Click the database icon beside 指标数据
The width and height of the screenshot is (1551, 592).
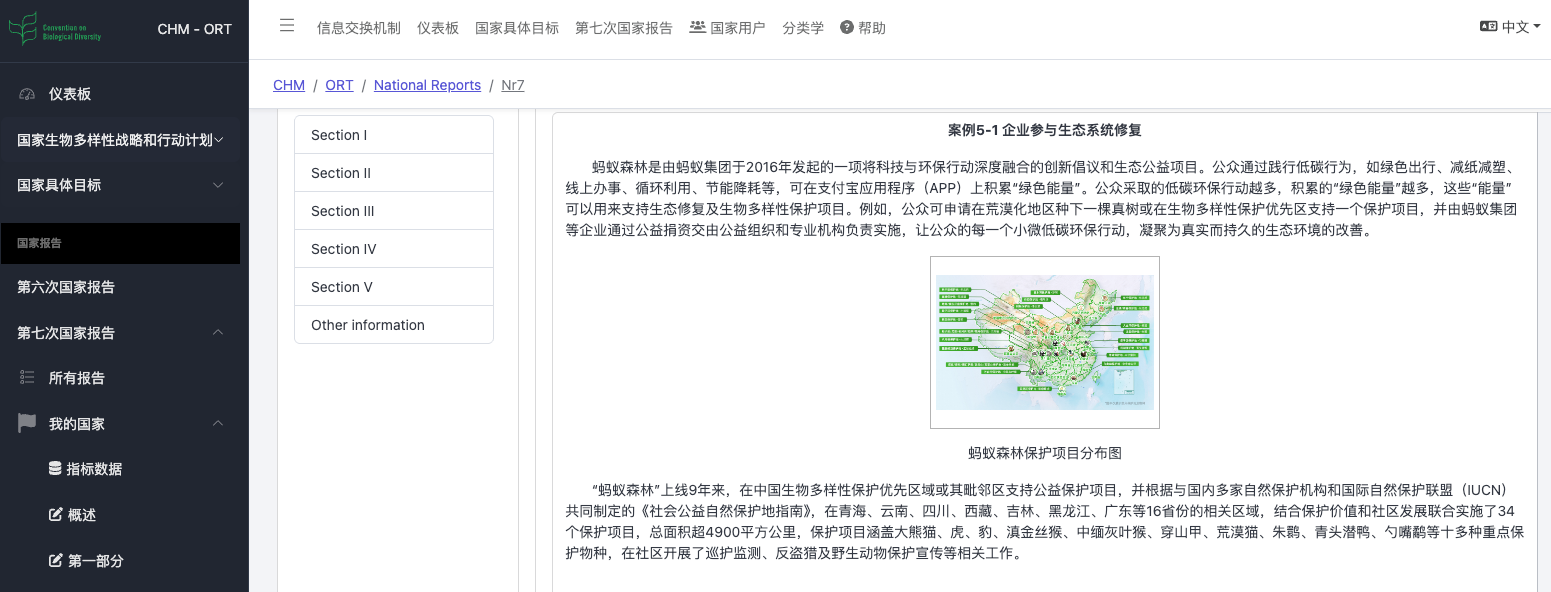pyautogui.click(x=55, y=469)
